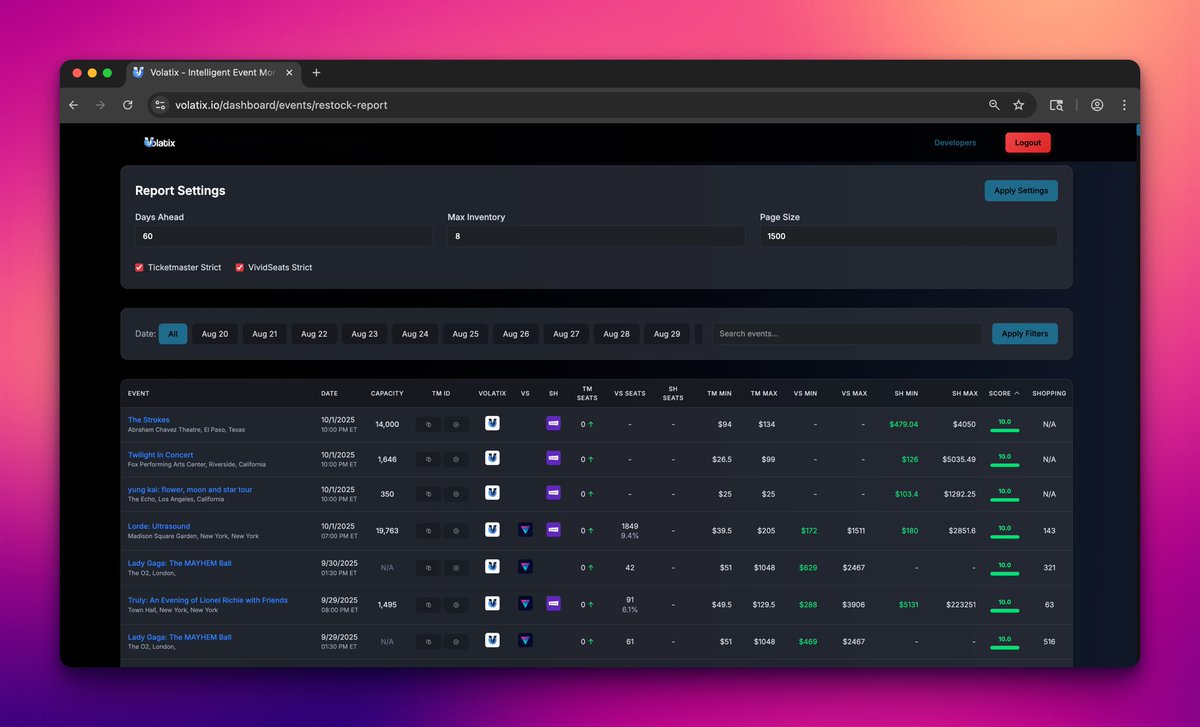Open VividSeats icon for Lorde: Ultrasound
This screenshot has width=1200, height=727.
click(525, 530)
